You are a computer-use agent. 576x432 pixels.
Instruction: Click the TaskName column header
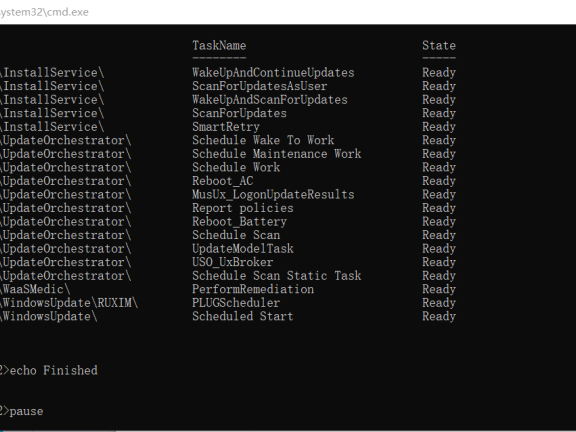[219, 46]
